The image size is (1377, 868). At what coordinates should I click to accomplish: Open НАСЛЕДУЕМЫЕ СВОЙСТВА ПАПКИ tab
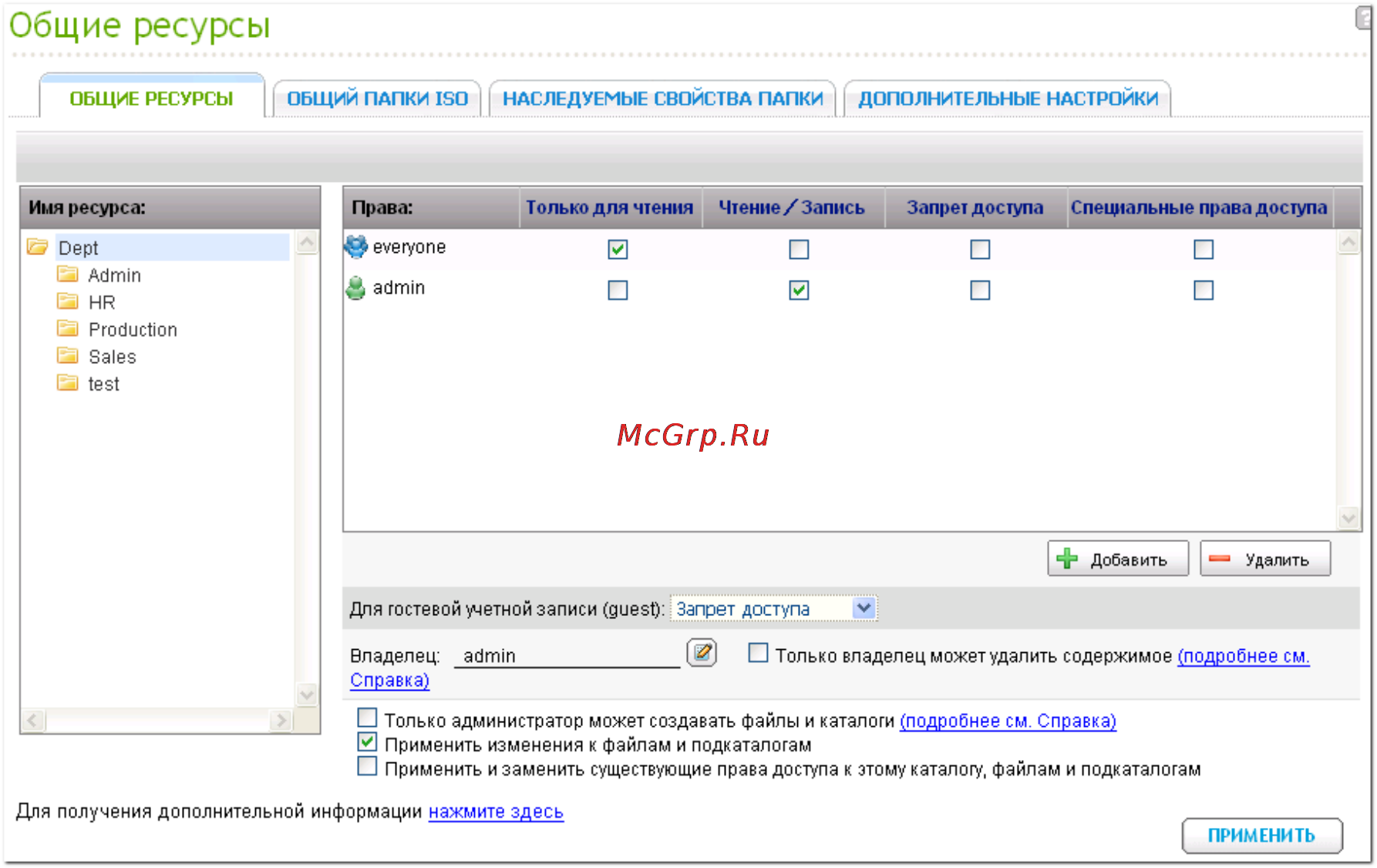(x=663, y=99)
